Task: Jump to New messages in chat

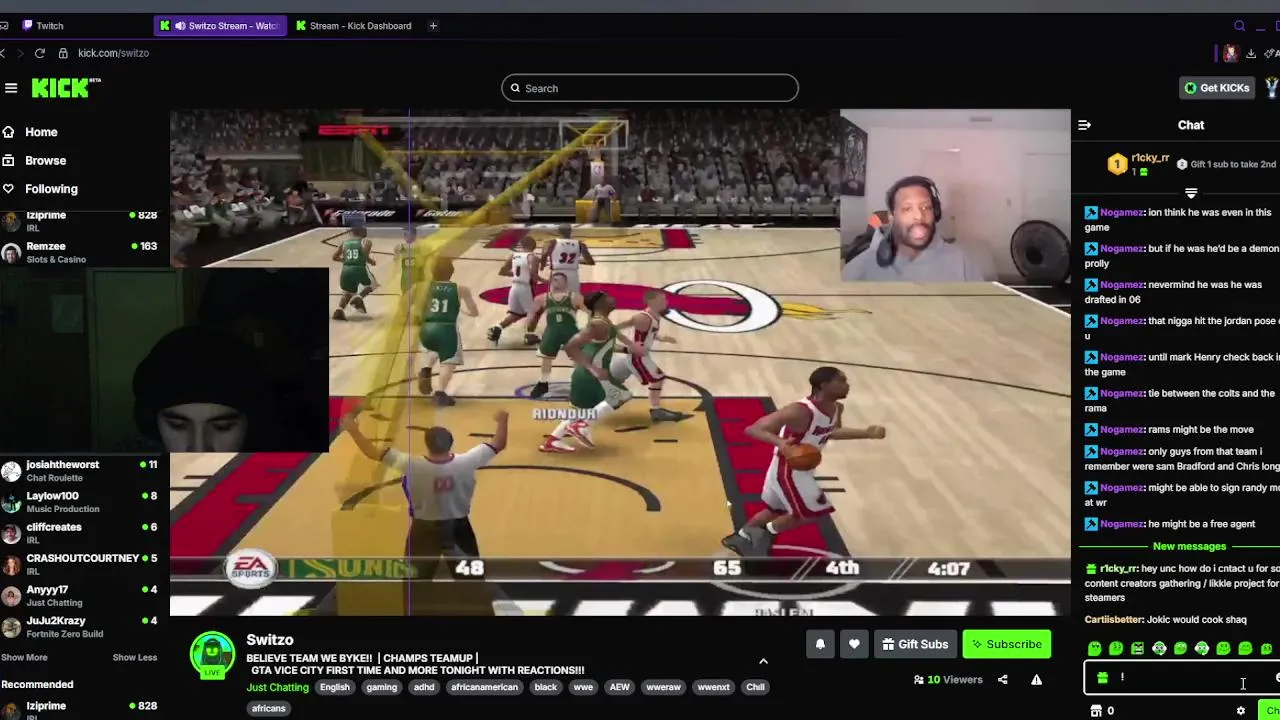Action: click(x=1189, y=547)
